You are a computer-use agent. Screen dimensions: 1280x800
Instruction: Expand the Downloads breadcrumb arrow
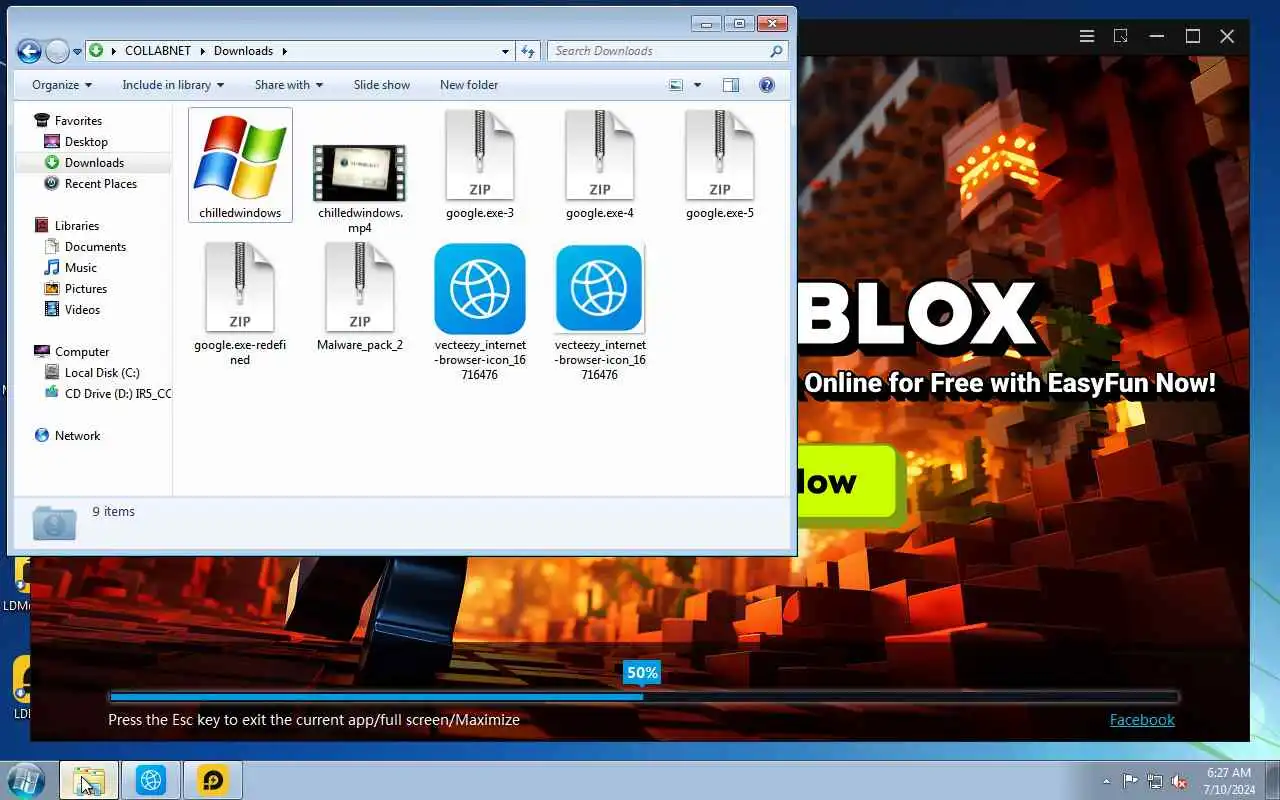284,51
